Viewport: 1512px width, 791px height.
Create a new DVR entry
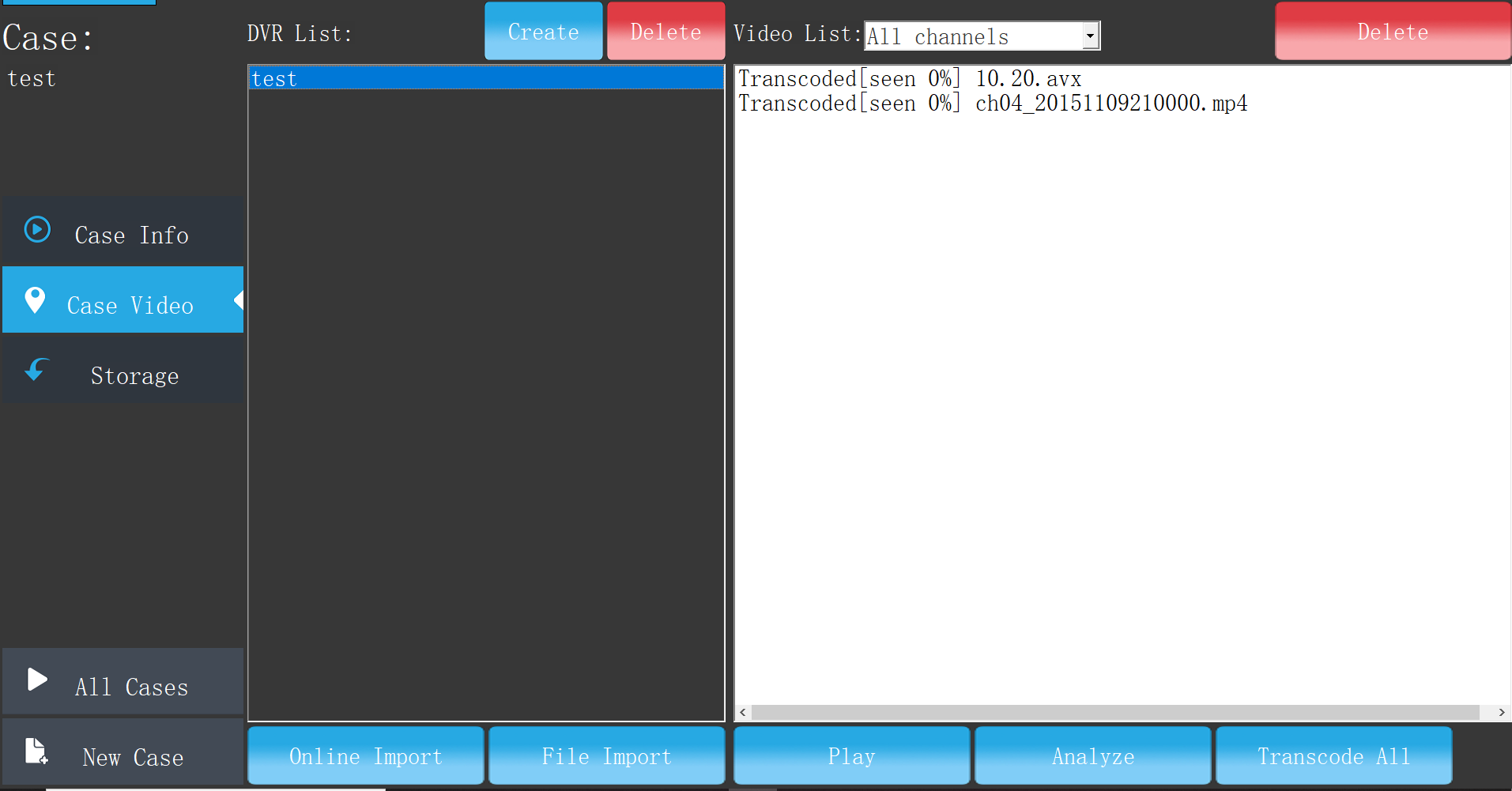pos(543,32)
